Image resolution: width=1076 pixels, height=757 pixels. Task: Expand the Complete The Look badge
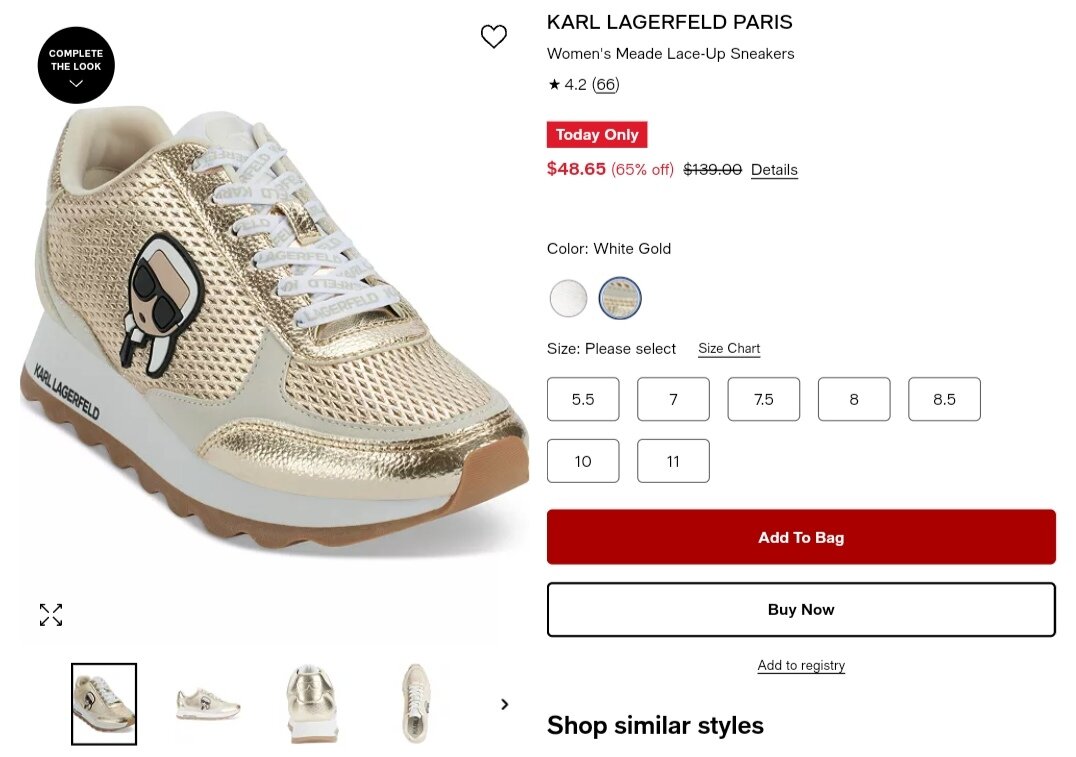pyautogui.click(x=76, y=65)
